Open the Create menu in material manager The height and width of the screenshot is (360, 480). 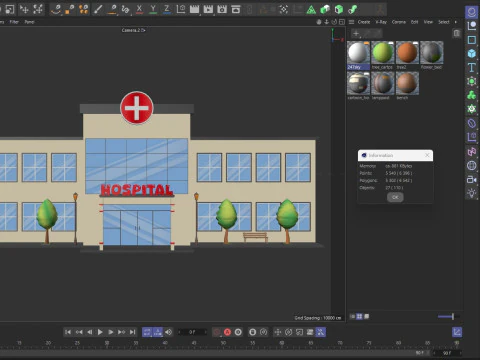364,22
